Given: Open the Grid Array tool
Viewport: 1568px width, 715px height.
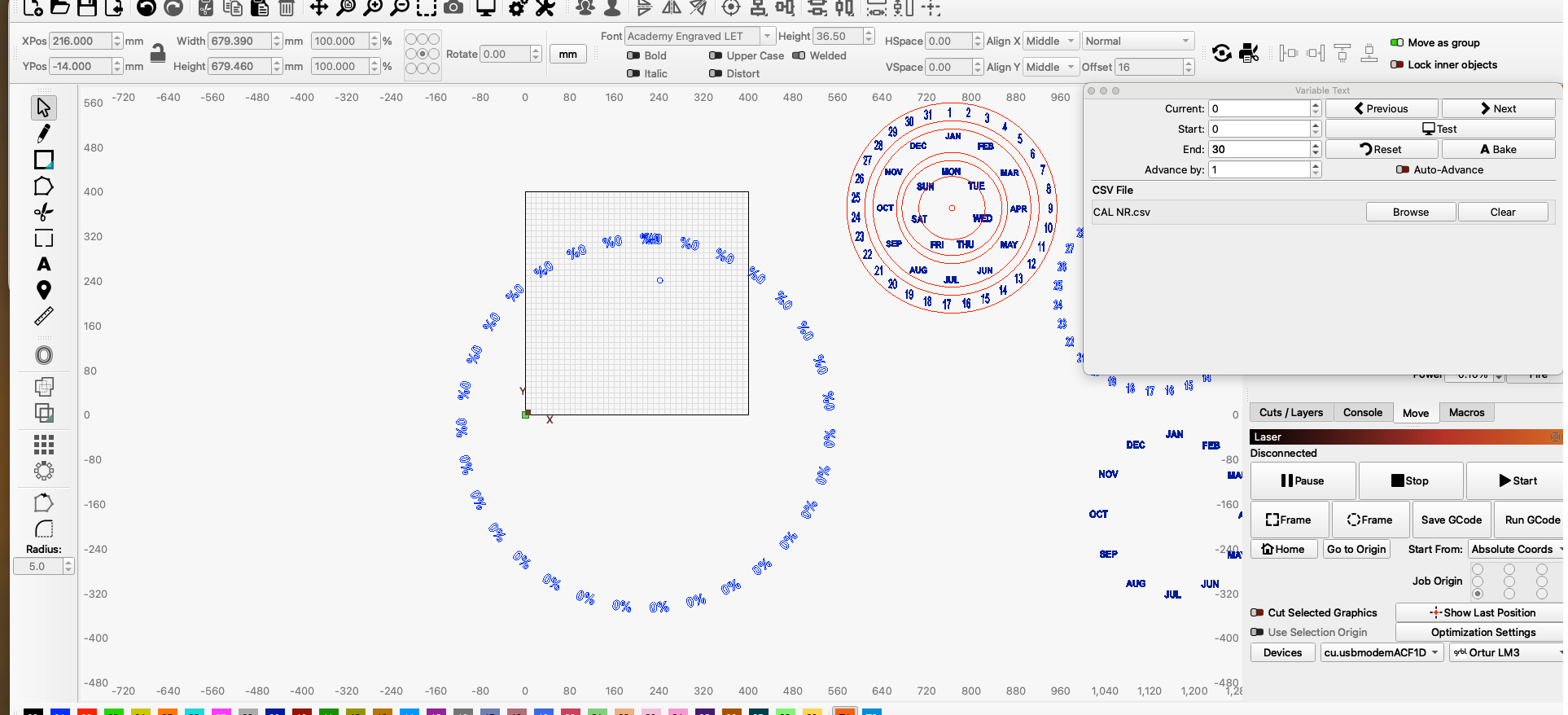Looking at the screenshot, I should click(44, 444).
